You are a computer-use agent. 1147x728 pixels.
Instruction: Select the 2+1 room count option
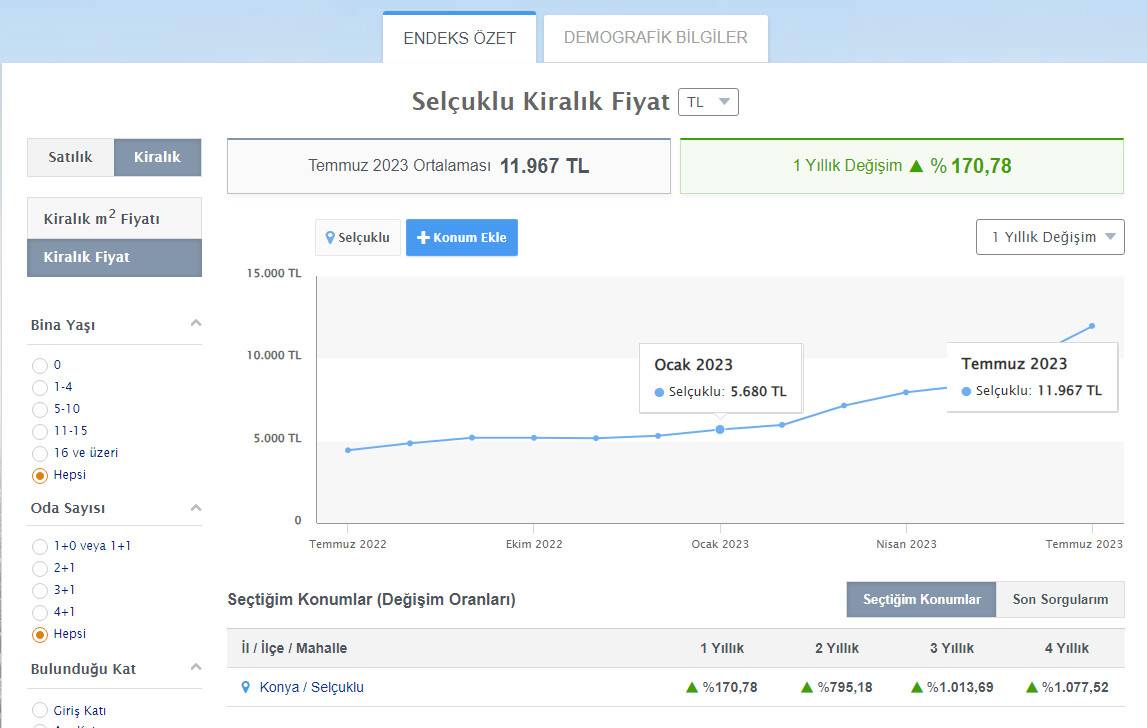[40, 568]
